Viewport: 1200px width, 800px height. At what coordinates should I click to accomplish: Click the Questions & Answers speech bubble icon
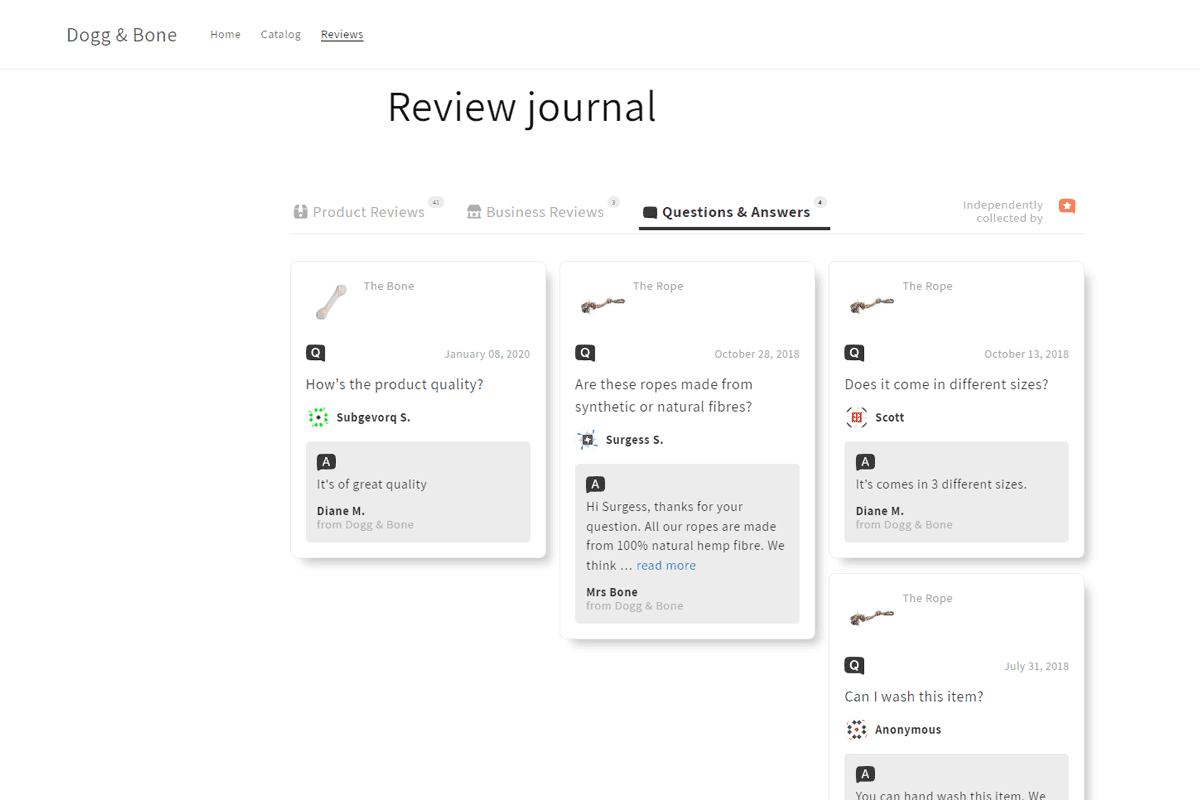click(x=650, y=213)
